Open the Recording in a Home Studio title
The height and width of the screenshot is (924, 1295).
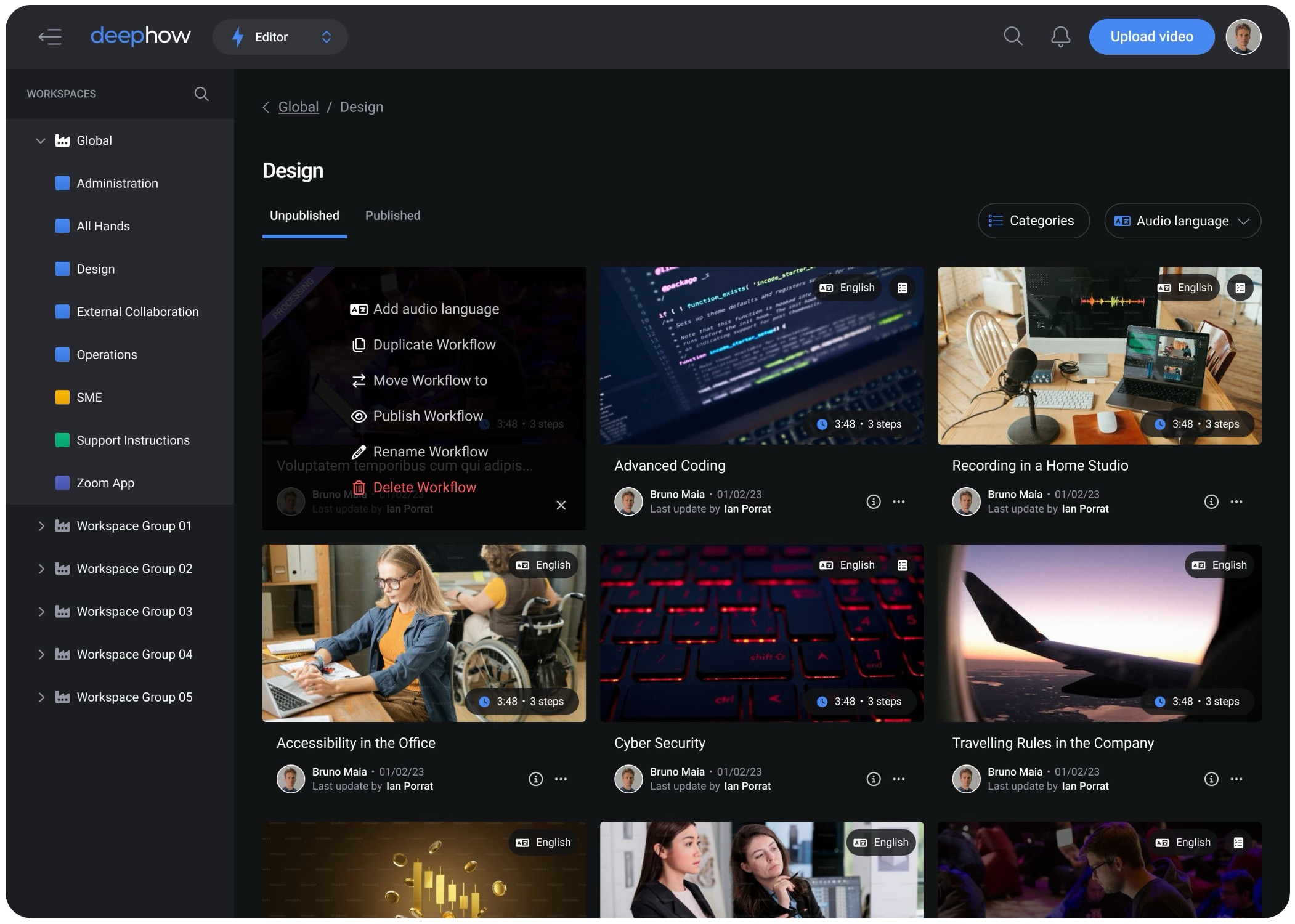pos(1040,466)
